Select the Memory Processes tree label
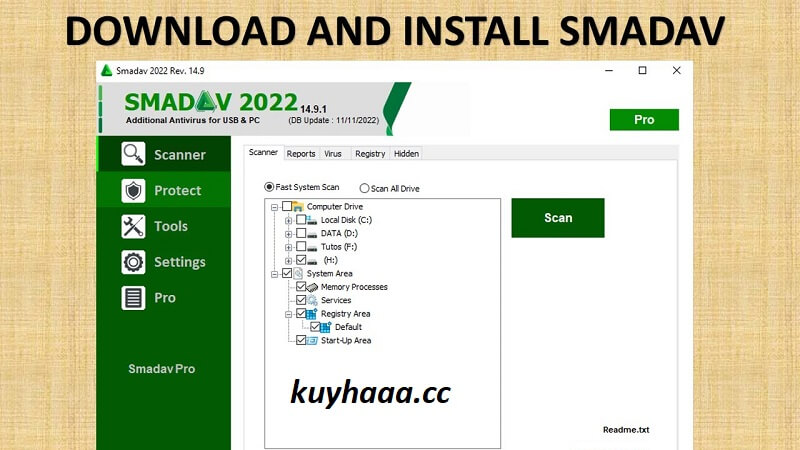Screen dimensions: 800x450 click(354, 287)
